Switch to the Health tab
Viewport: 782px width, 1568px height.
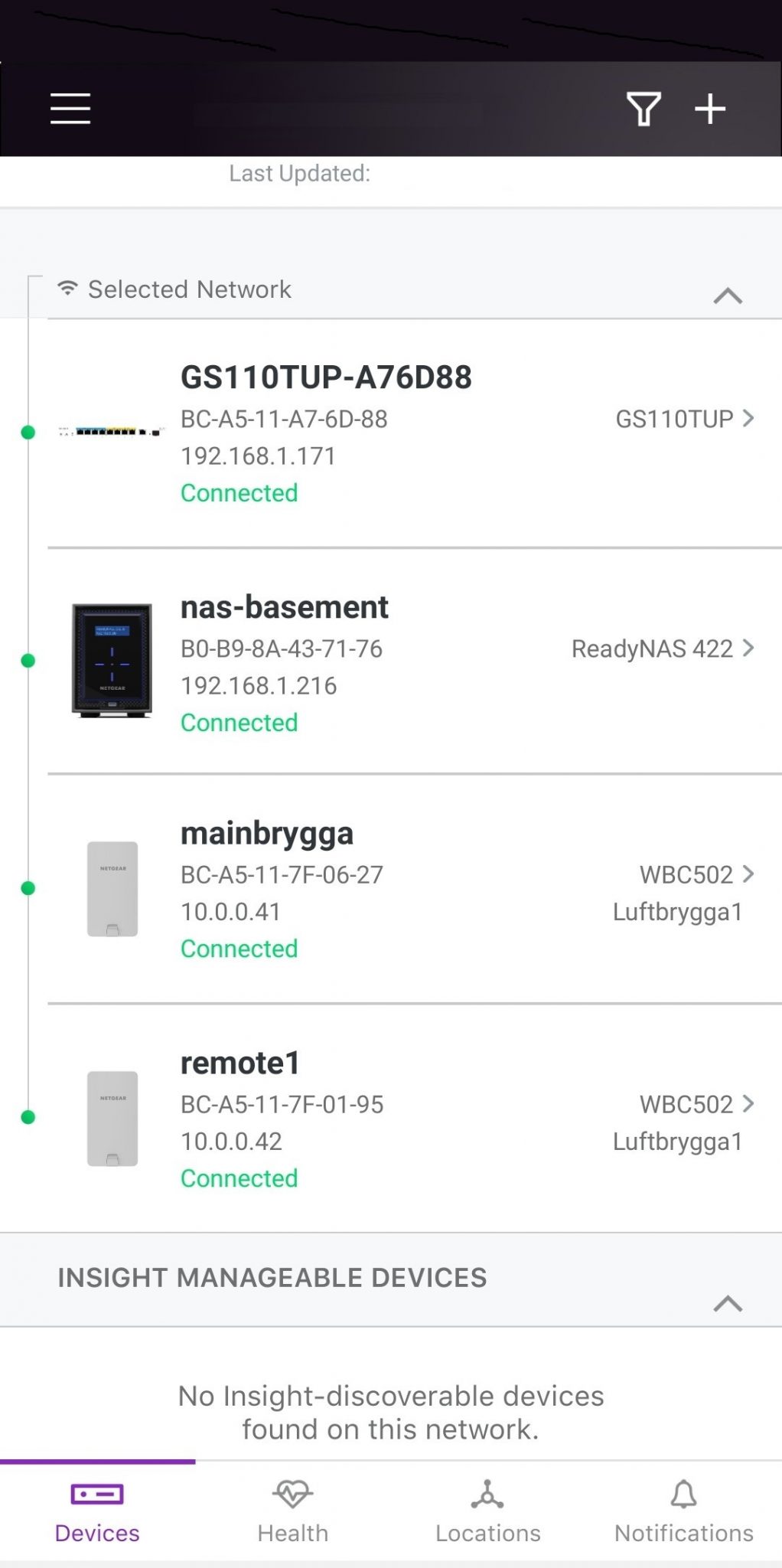[x=293, y=1511]
